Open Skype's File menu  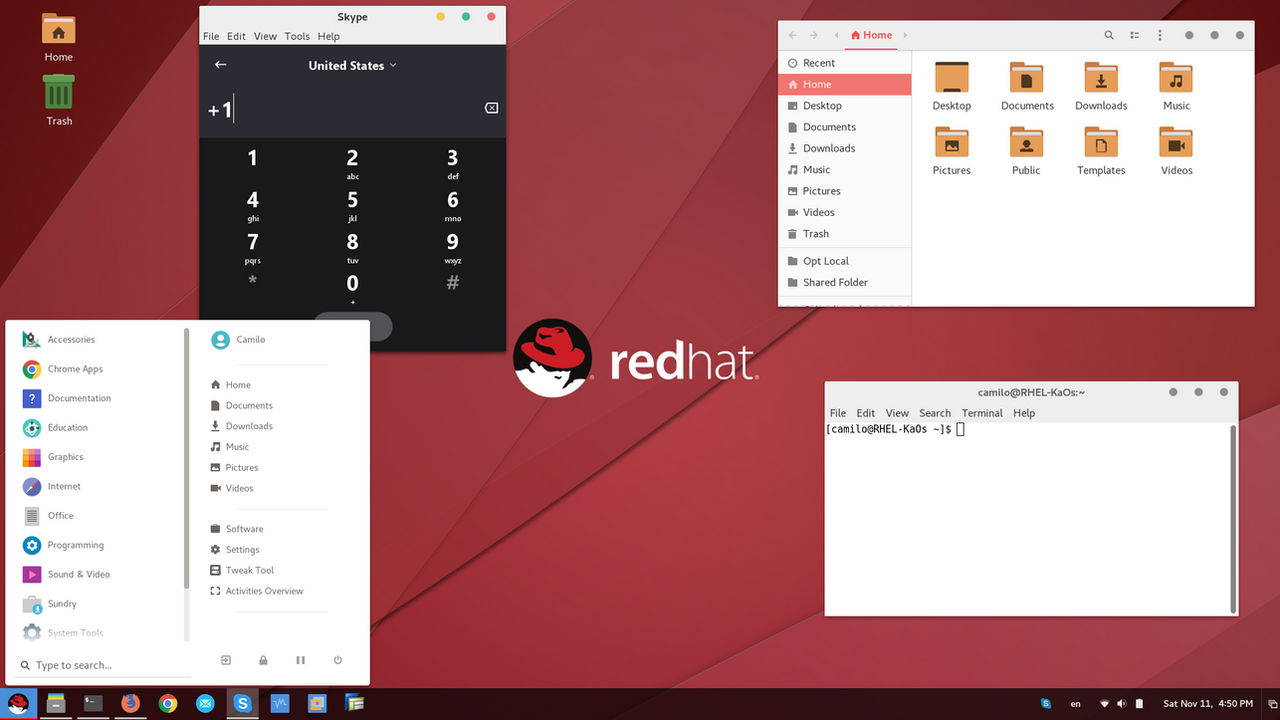point(211,36)
